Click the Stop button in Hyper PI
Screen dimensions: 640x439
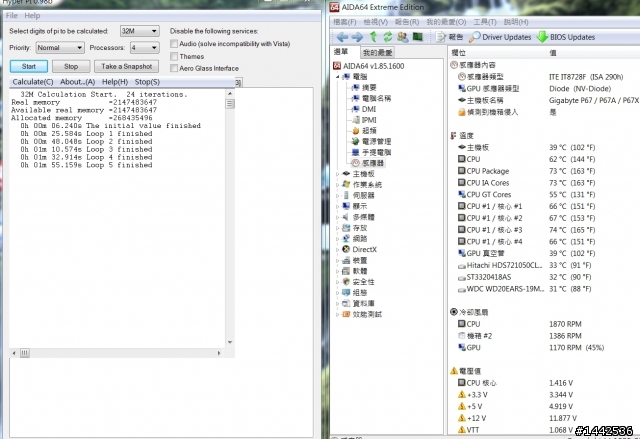(71, 66)
